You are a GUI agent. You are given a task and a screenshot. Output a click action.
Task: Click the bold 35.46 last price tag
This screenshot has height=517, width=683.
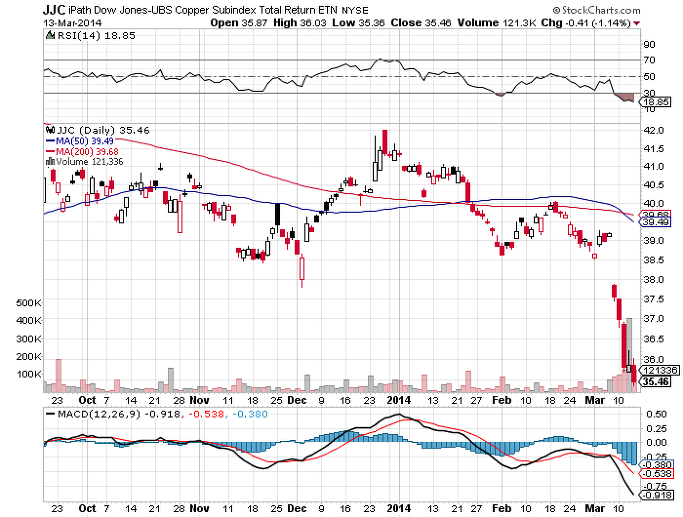point(655,381)
